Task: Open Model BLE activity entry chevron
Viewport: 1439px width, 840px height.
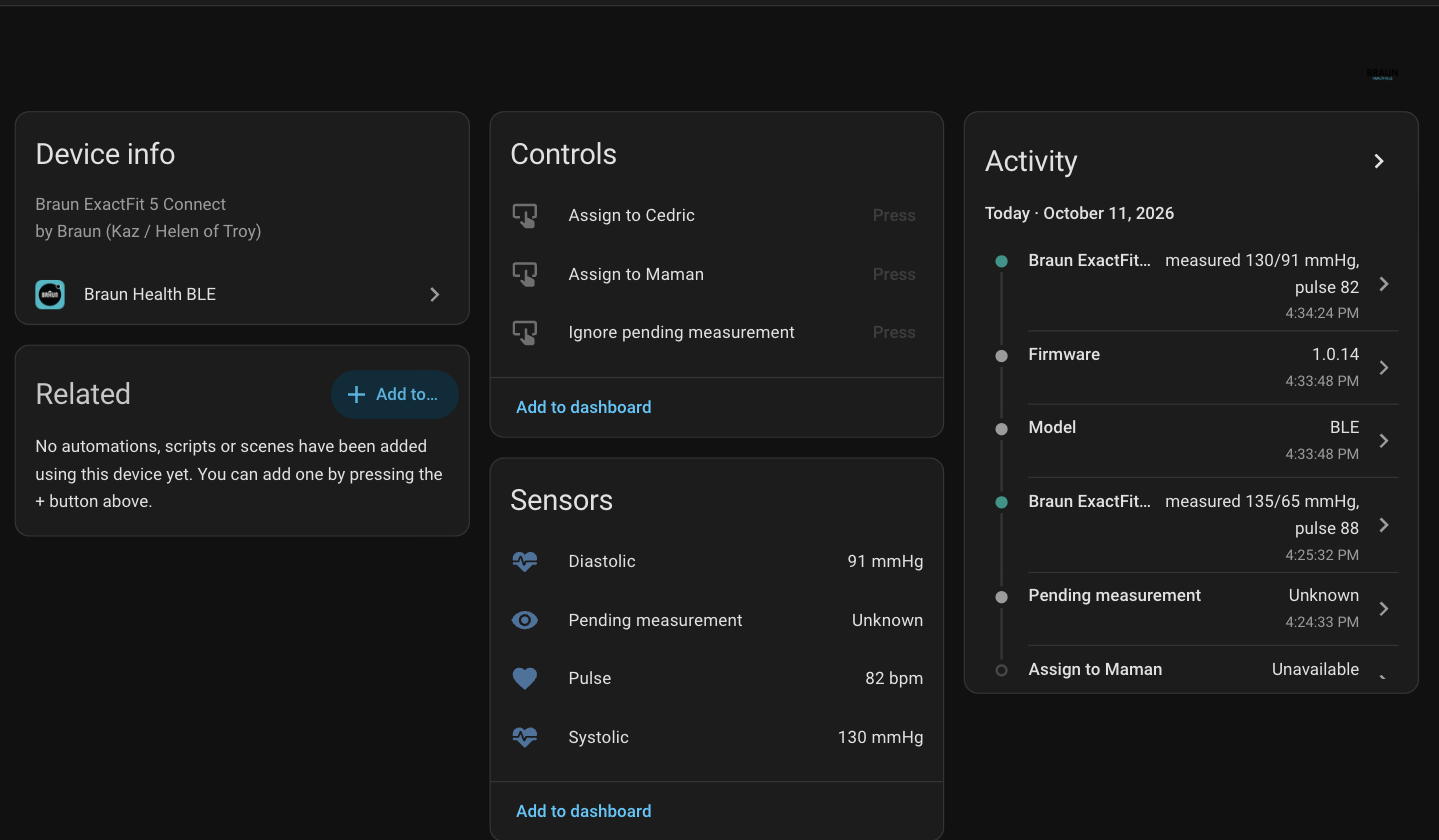Action: (x=1384, y=440)
